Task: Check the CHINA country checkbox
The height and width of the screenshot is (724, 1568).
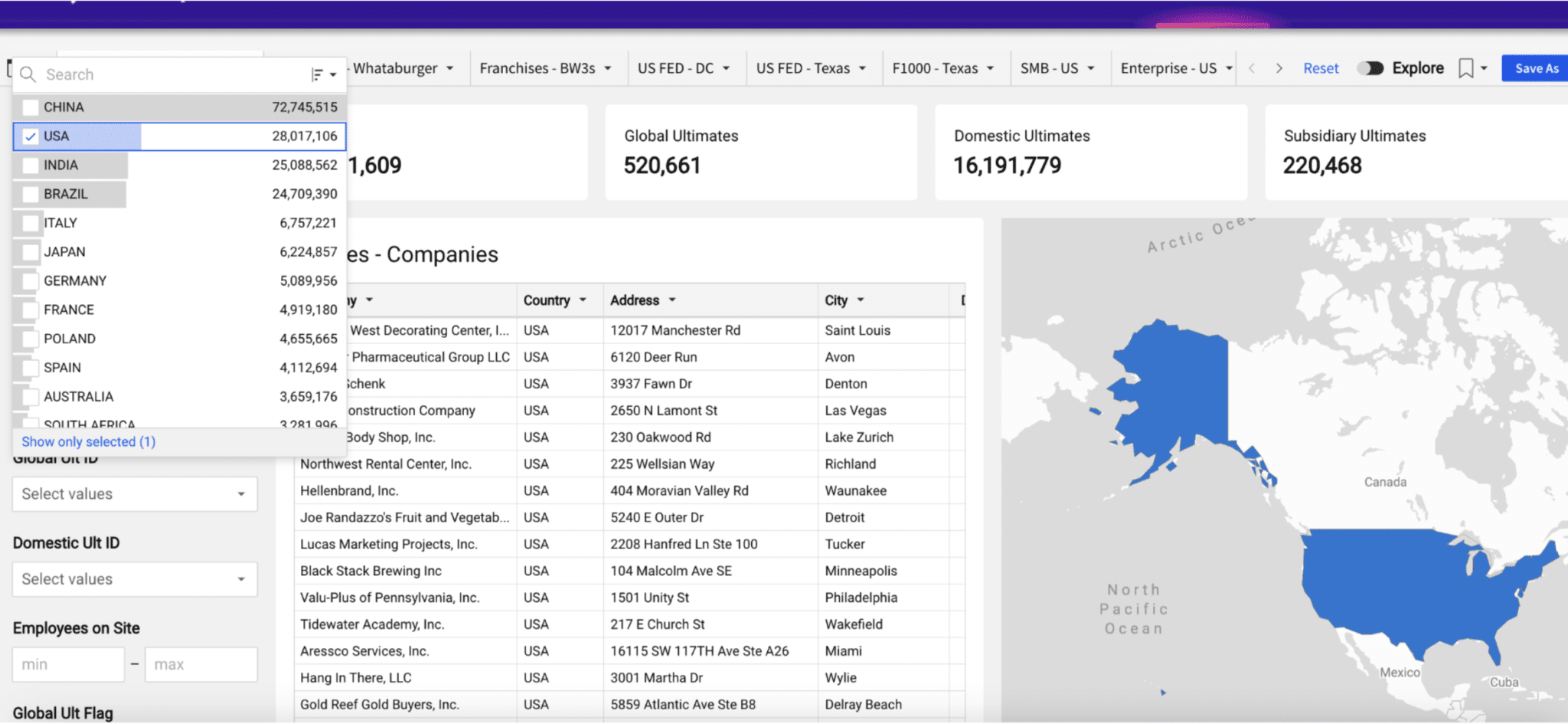Action: click(31, 106)
